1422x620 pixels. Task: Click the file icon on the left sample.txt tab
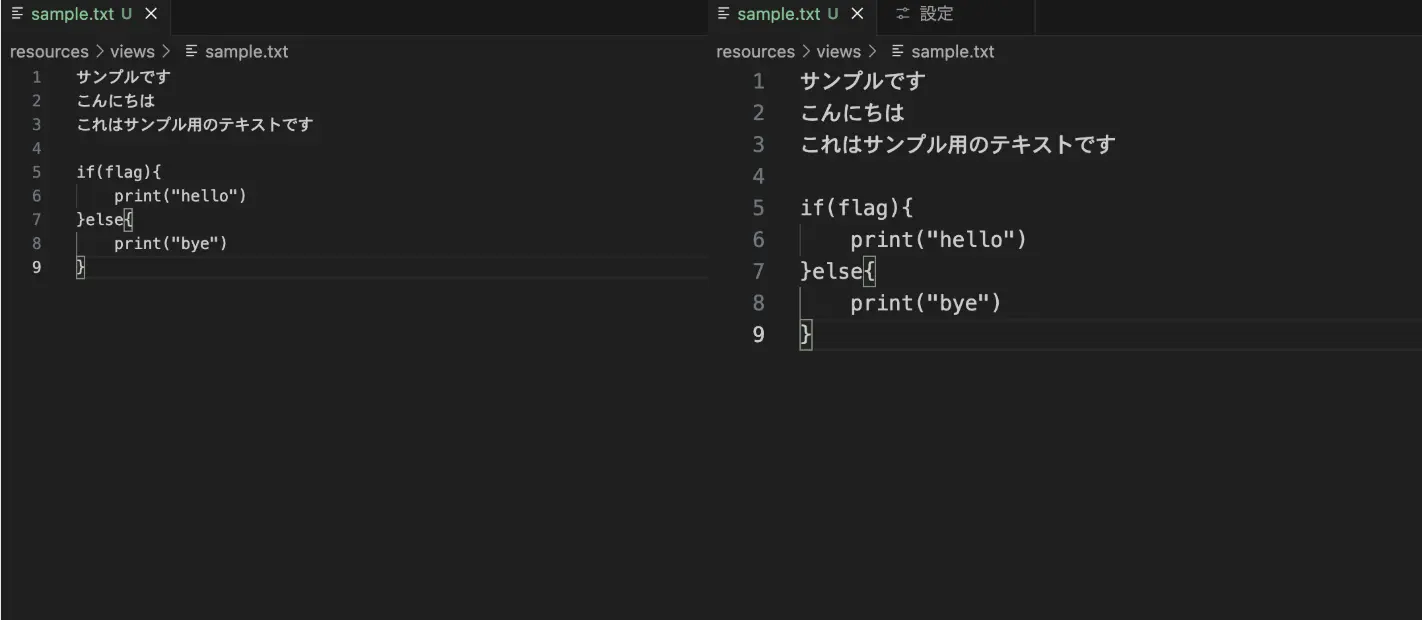[17, 14]
